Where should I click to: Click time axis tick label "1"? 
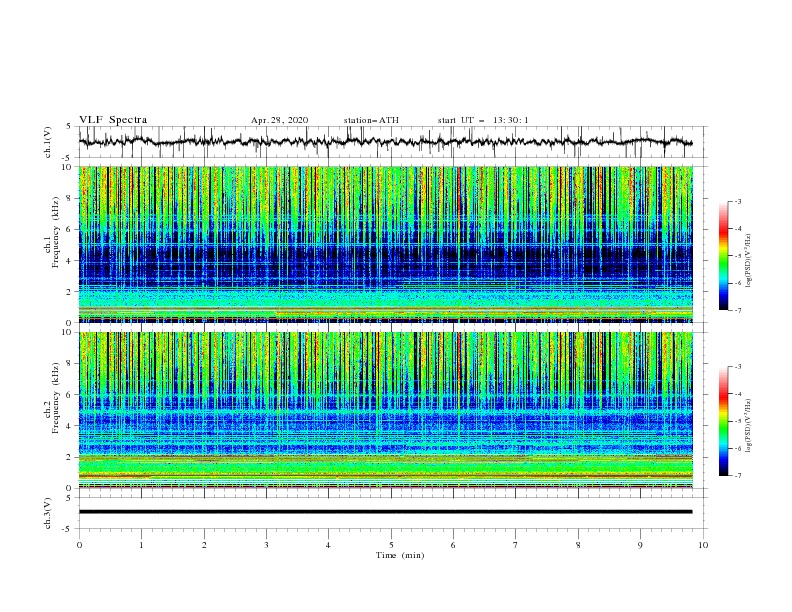pos(141,545)
